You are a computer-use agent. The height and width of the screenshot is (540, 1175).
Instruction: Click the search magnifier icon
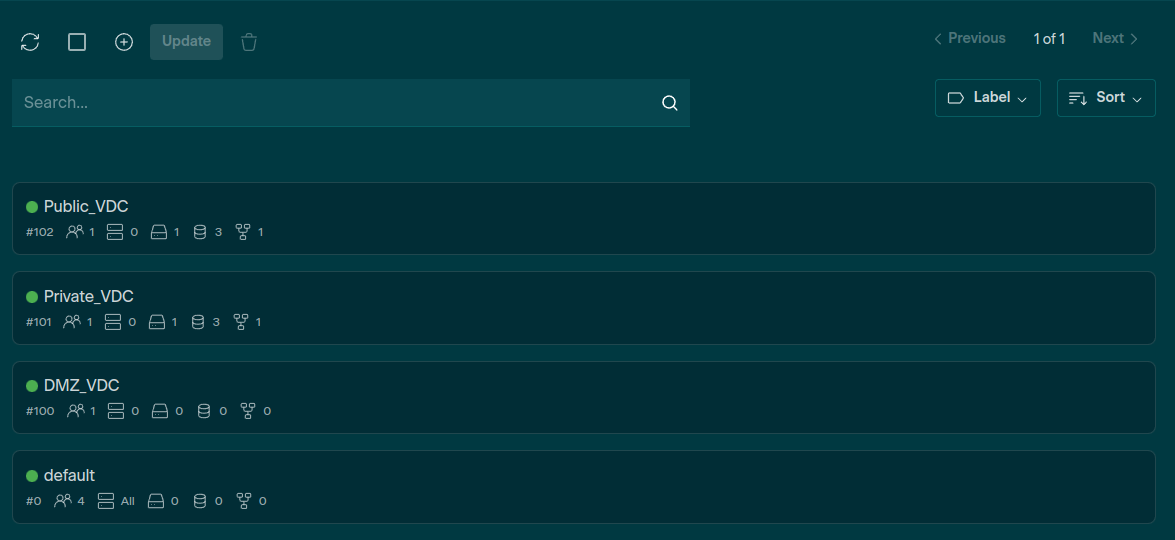tap(670, 103)
